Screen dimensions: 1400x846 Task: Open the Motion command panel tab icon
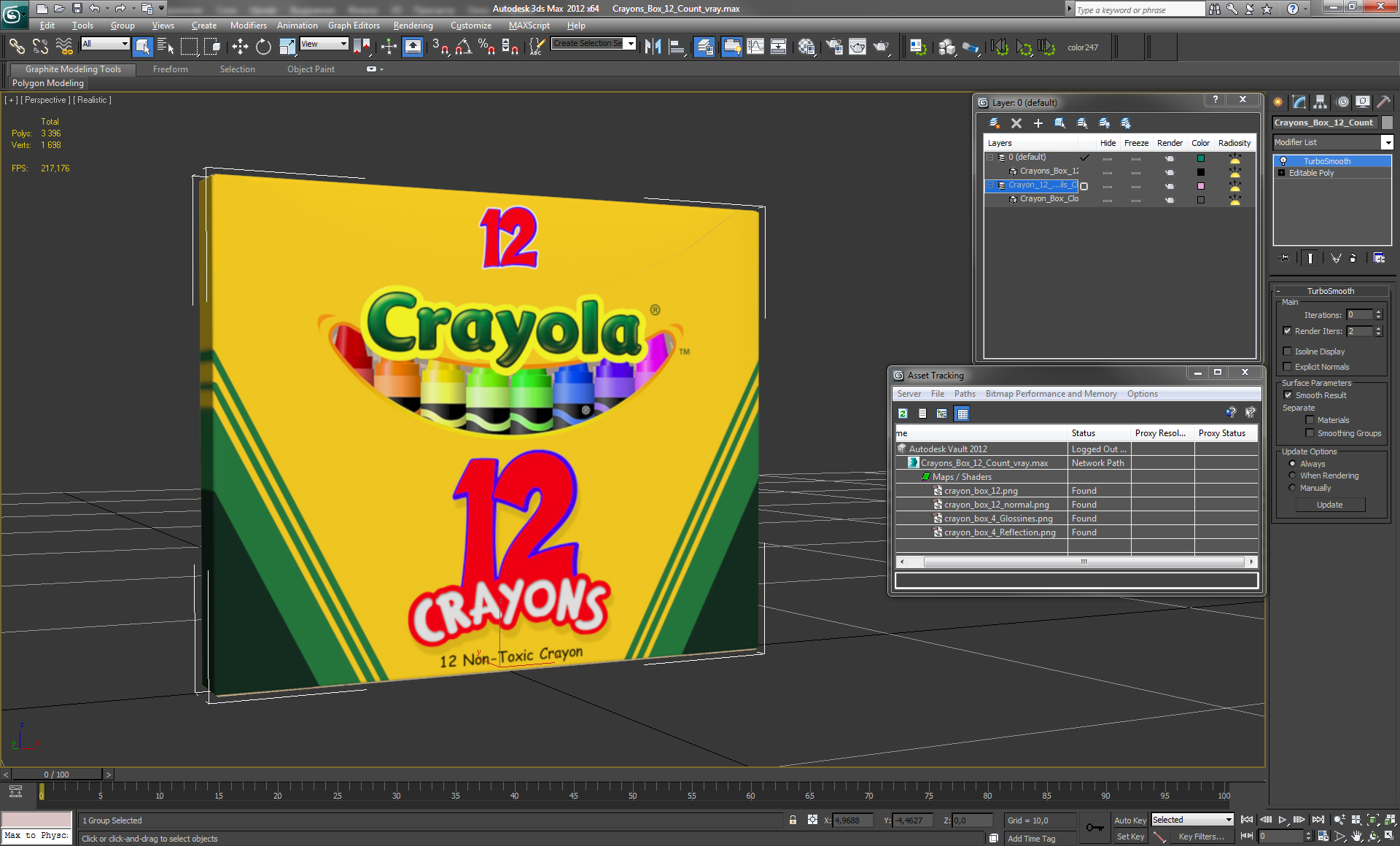click(1342, 102)
